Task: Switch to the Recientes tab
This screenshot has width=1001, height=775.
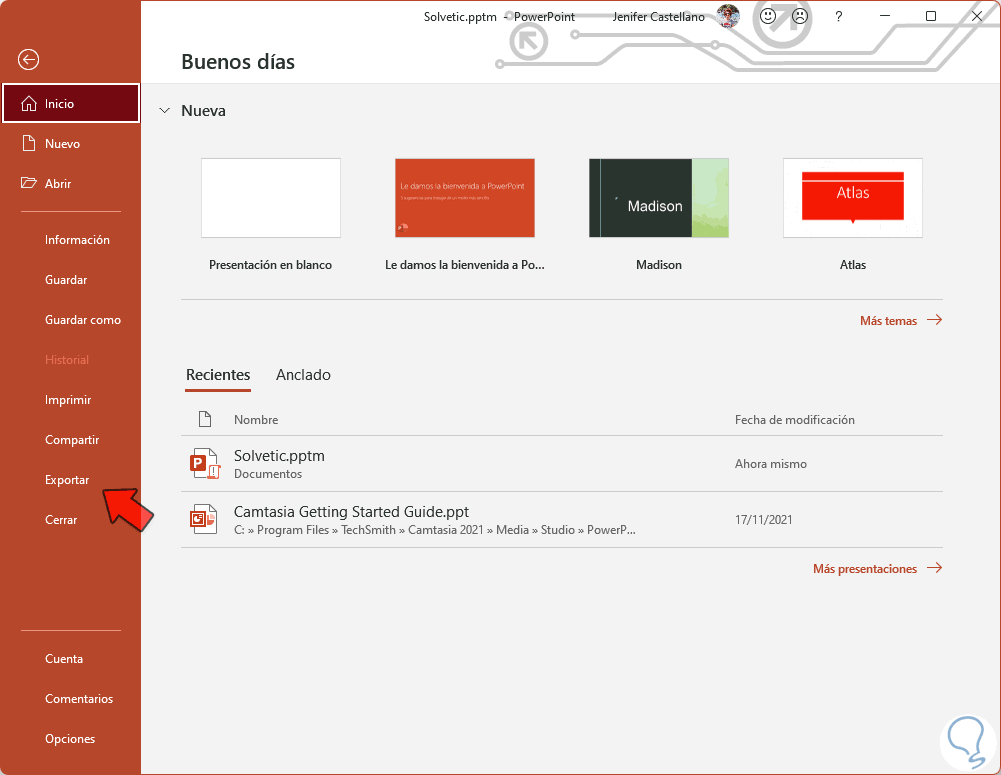Action: pos(218,375)
